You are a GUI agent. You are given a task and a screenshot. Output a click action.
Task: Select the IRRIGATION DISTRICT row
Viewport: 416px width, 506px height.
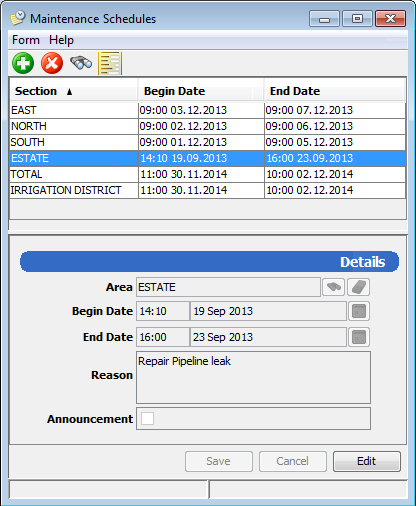coord(208,190)
